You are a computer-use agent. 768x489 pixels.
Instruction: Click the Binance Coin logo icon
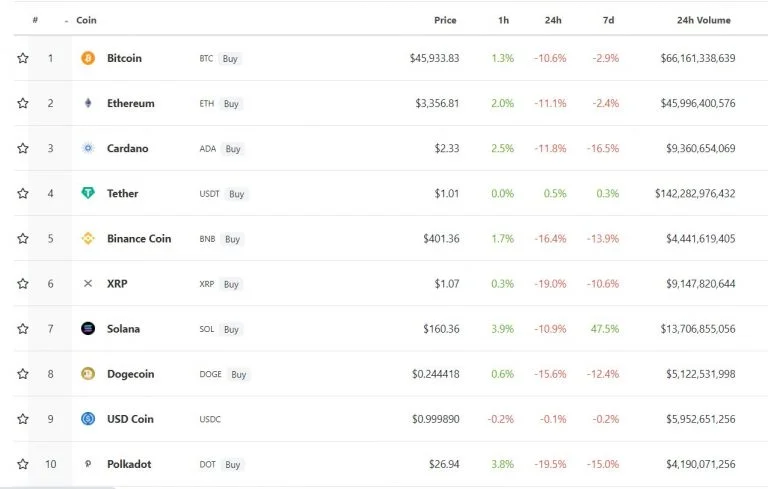tap(88, 239)
